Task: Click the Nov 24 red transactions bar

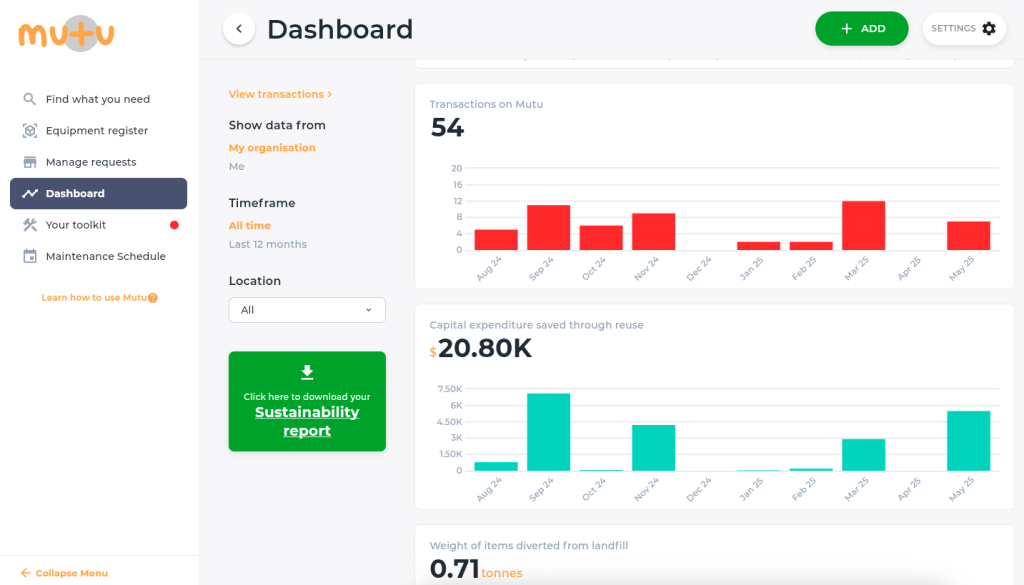Action: click(x=654, y=232)
